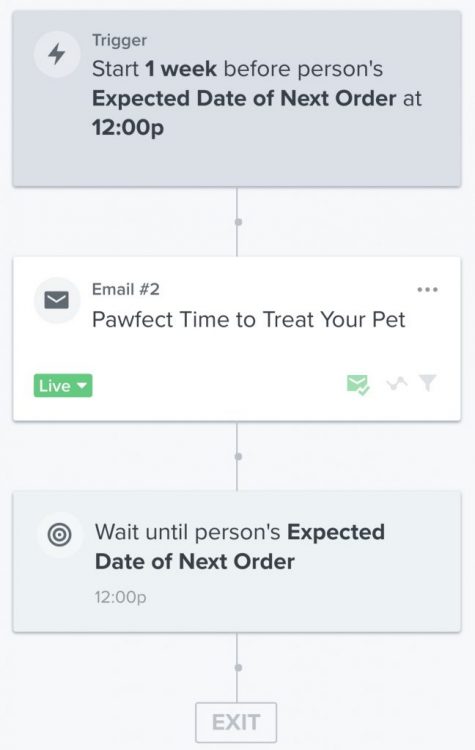Image resolution: width=475 pixels, height=750 pixels.
Task: Open the three-dot menu on Email #2
Action: point(427,289)
